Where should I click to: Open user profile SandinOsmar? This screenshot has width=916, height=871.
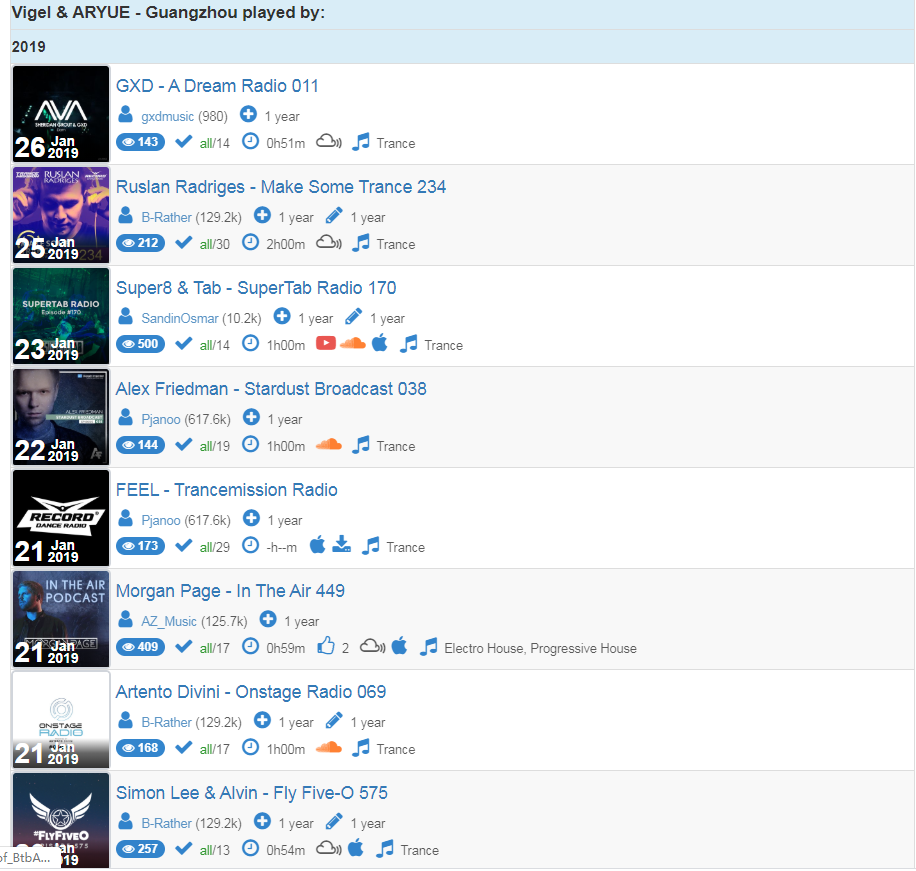pos(180,318)
